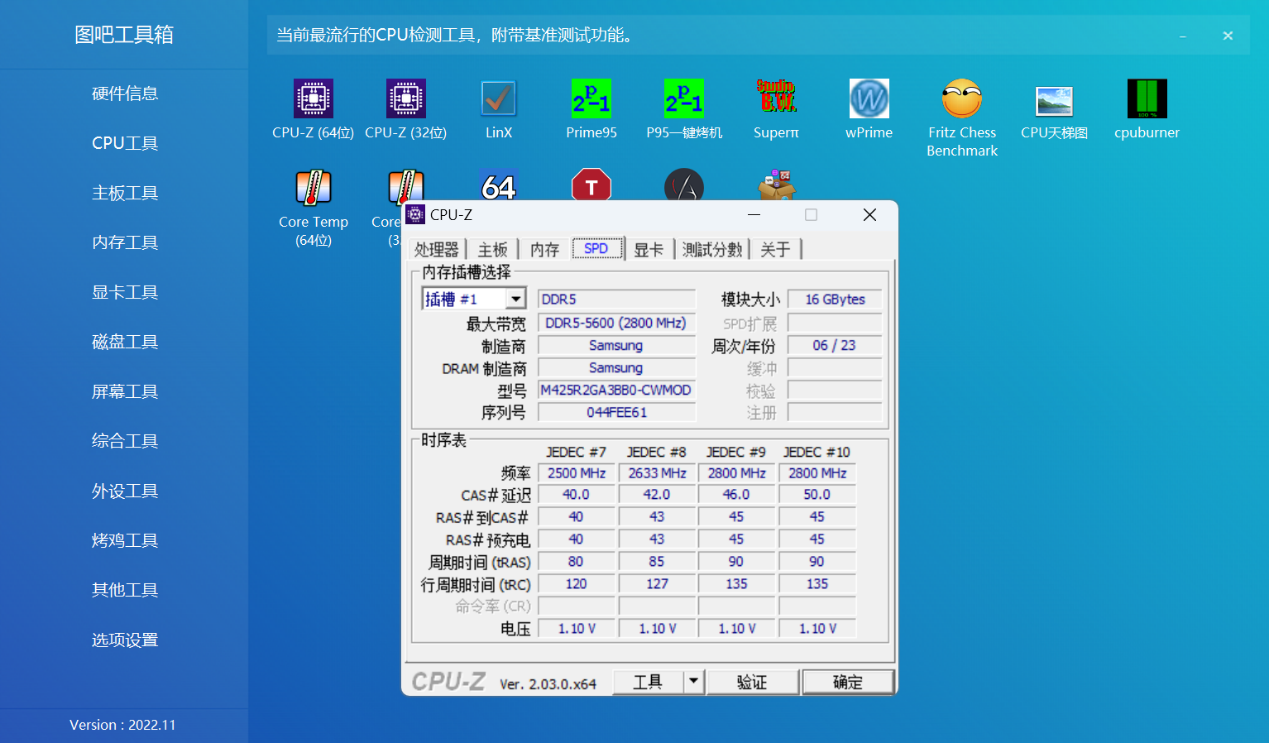The width and height of the screenshot is (1269, 743).
Task: Open the 測試分數 tab
Action: click(x=713, y=250)
